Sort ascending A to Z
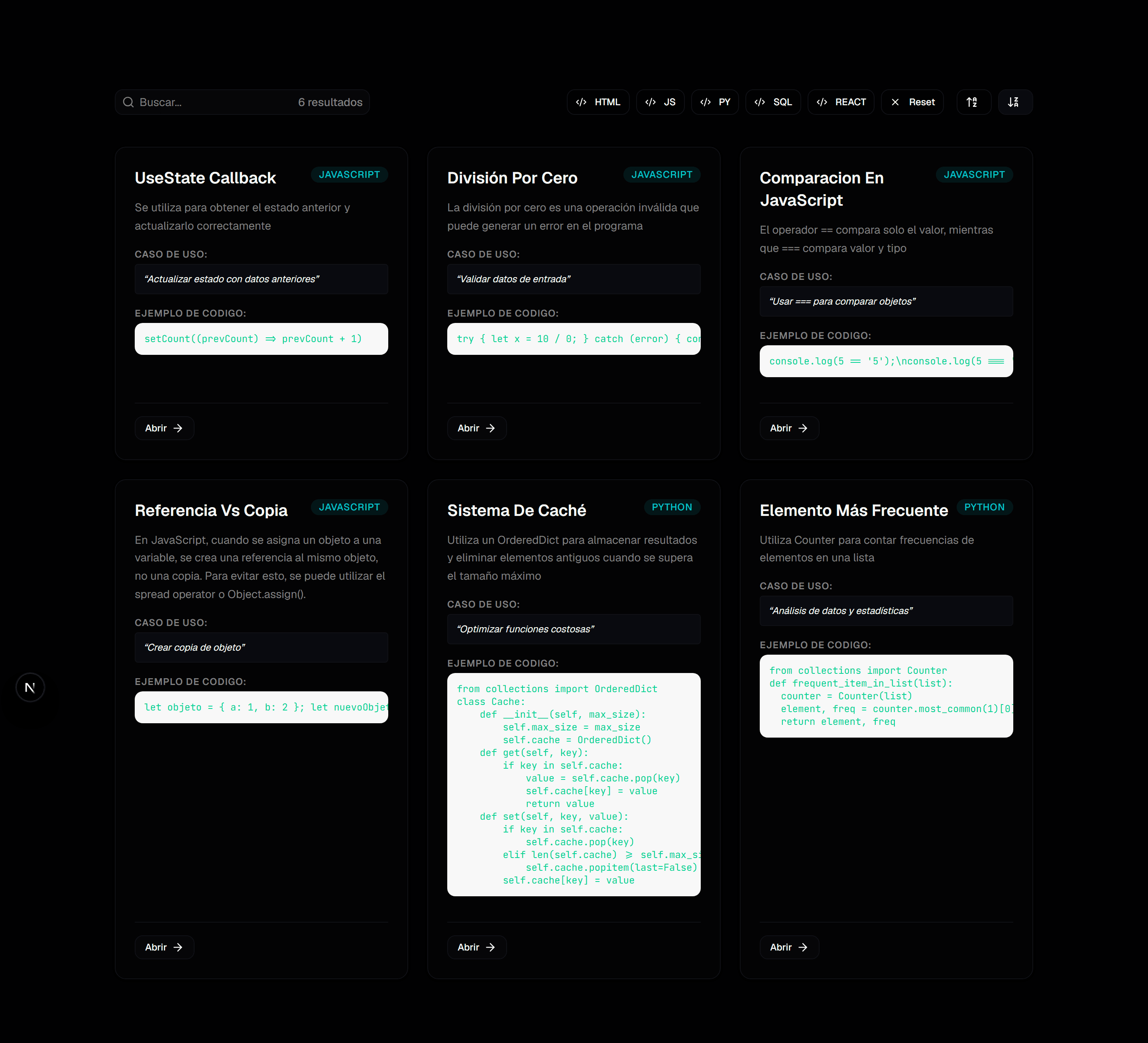 [974, 102]
